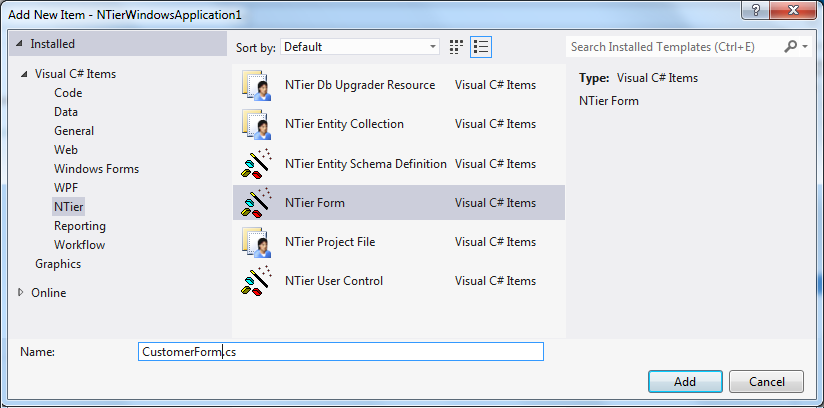
Task: Select the General category
Action: 74,131
